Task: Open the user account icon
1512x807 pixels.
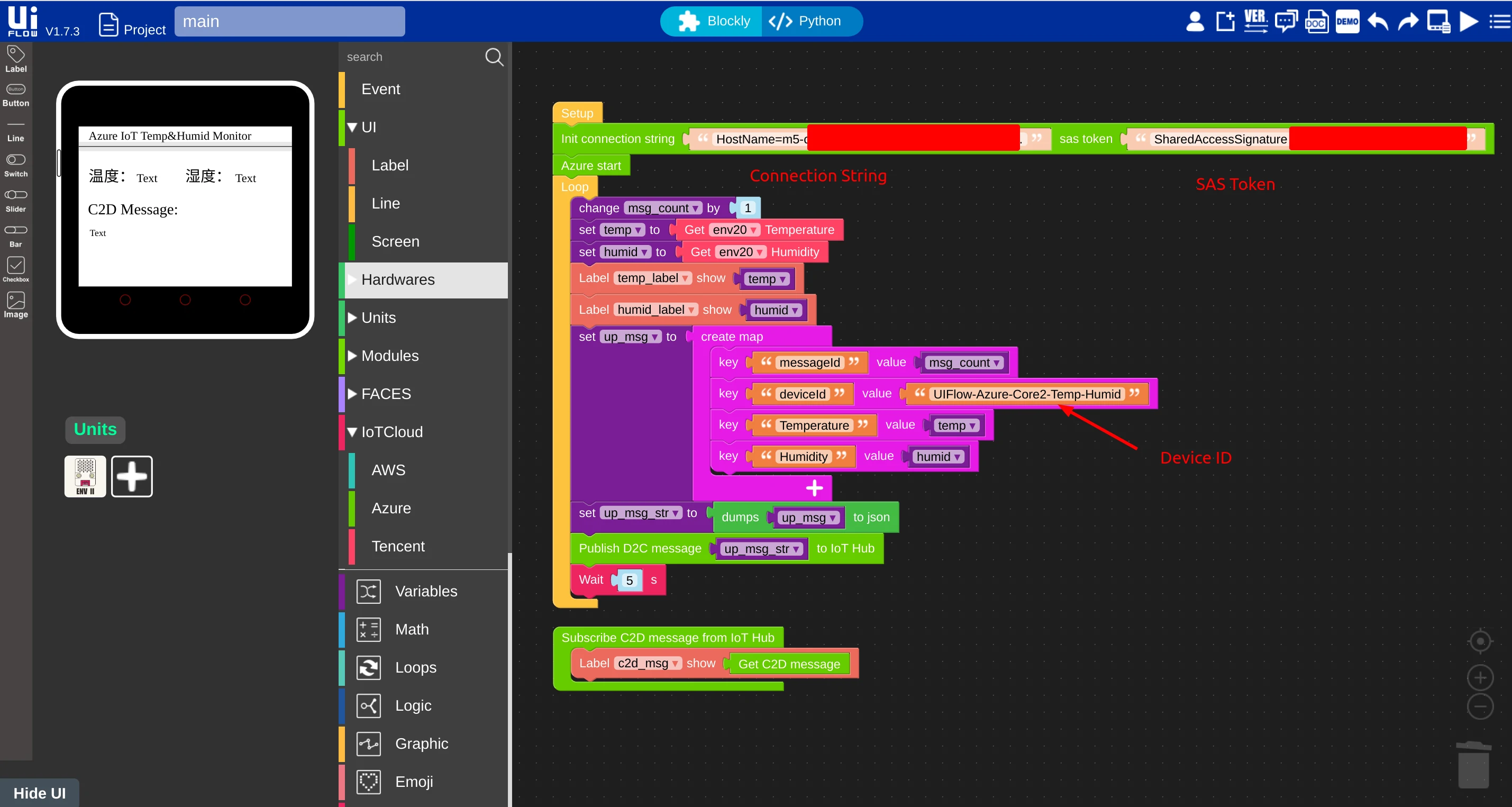Action: (1195, 22)
